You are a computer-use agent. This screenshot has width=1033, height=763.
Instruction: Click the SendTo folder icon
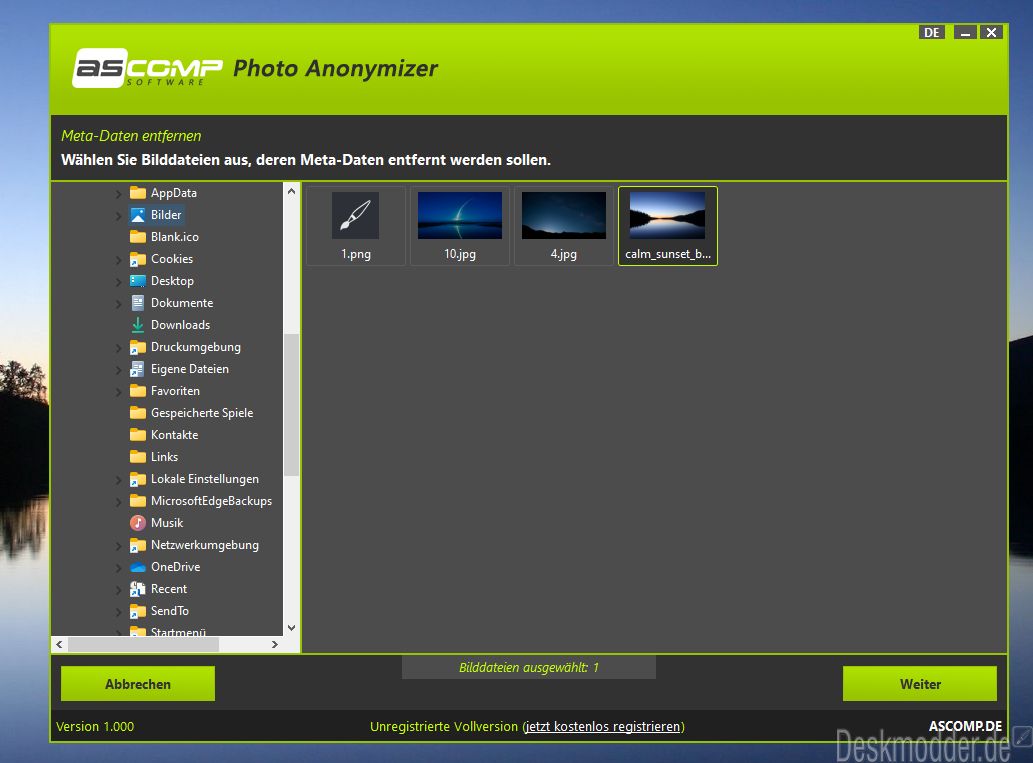[138, 611]
